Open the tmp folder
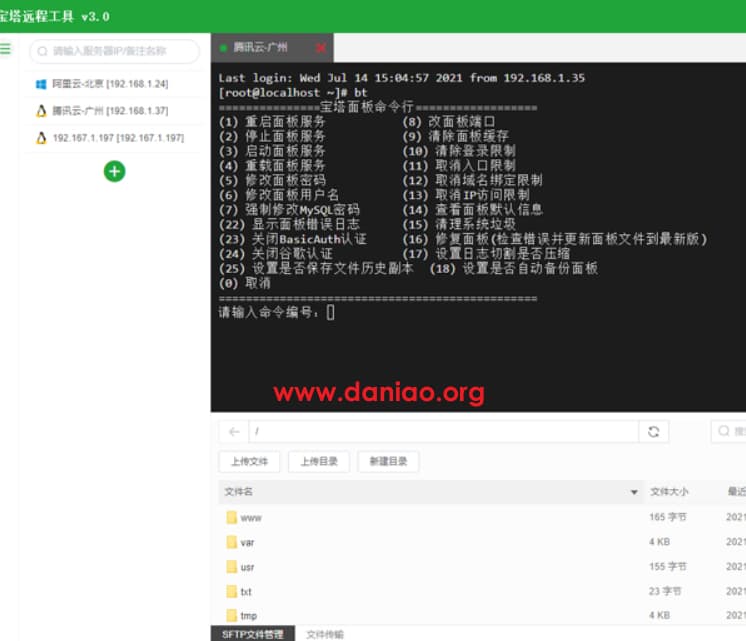The width and height of the screenshot is (746, 641). click(242, 616)
